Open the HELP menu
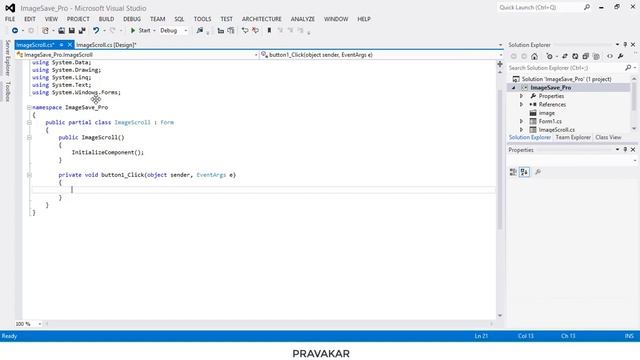 pyautogui.click(x=364, y=19)
